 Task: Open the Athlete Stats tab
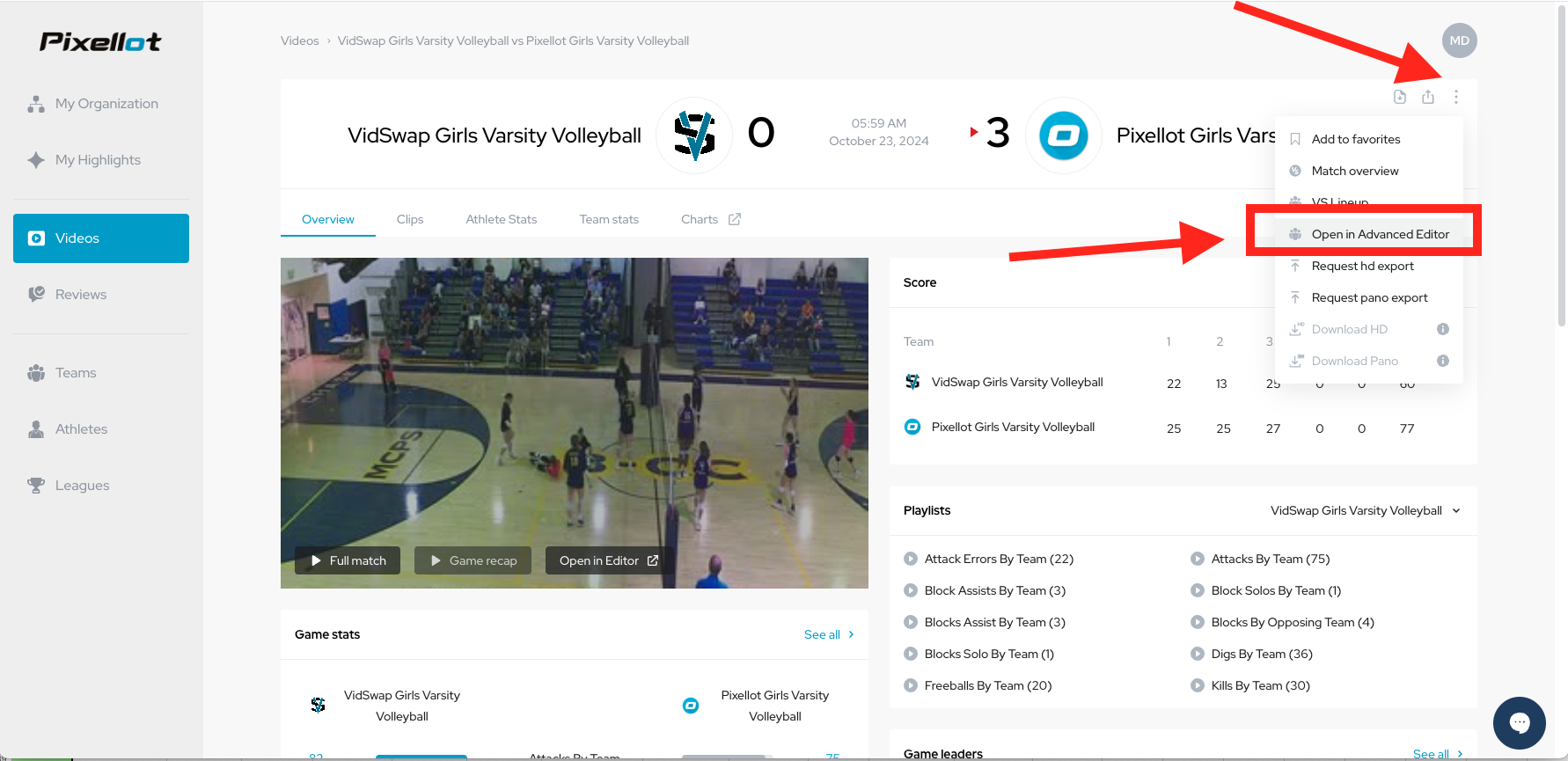coord(502,219)
